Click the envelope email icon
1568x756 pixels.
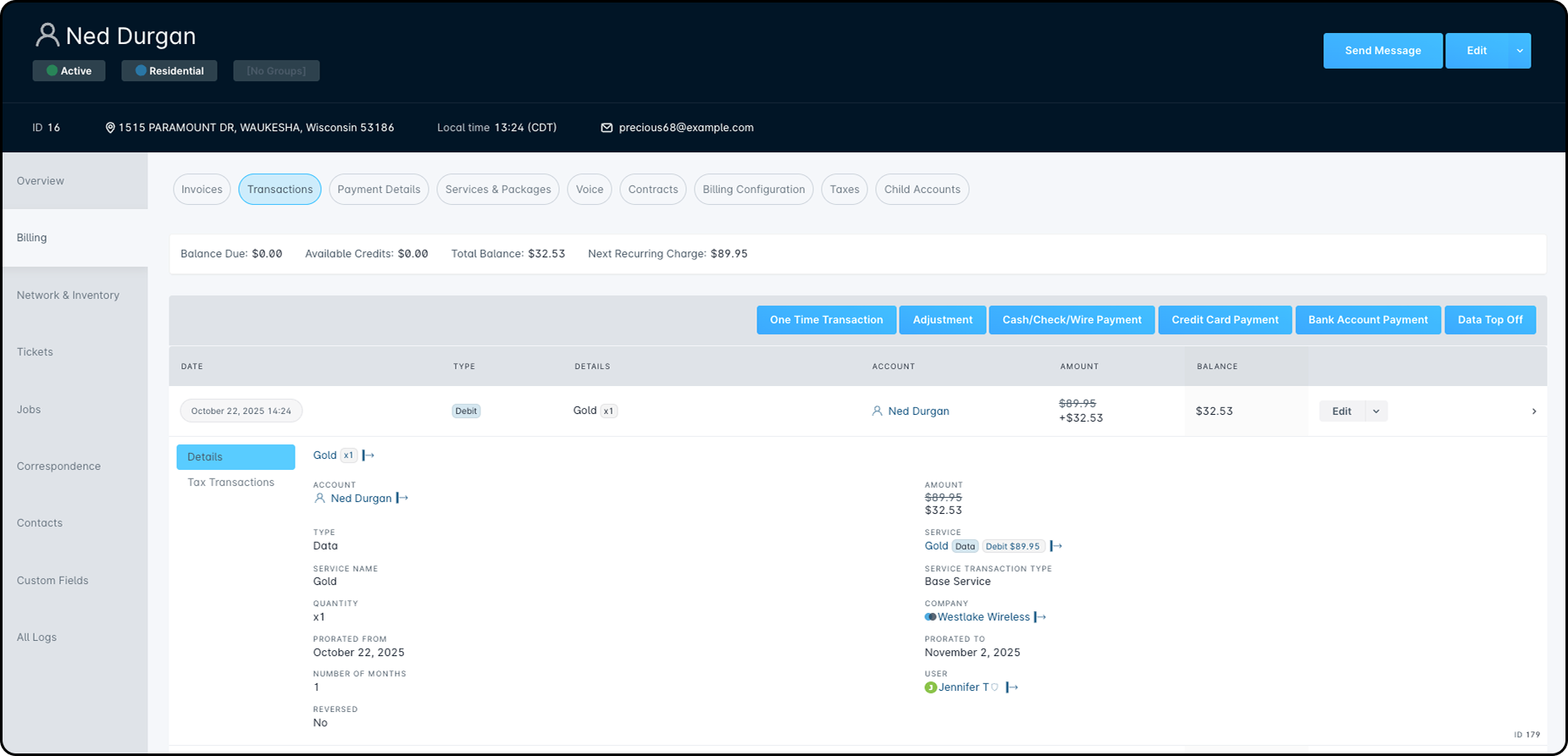(x=607, y=128)
